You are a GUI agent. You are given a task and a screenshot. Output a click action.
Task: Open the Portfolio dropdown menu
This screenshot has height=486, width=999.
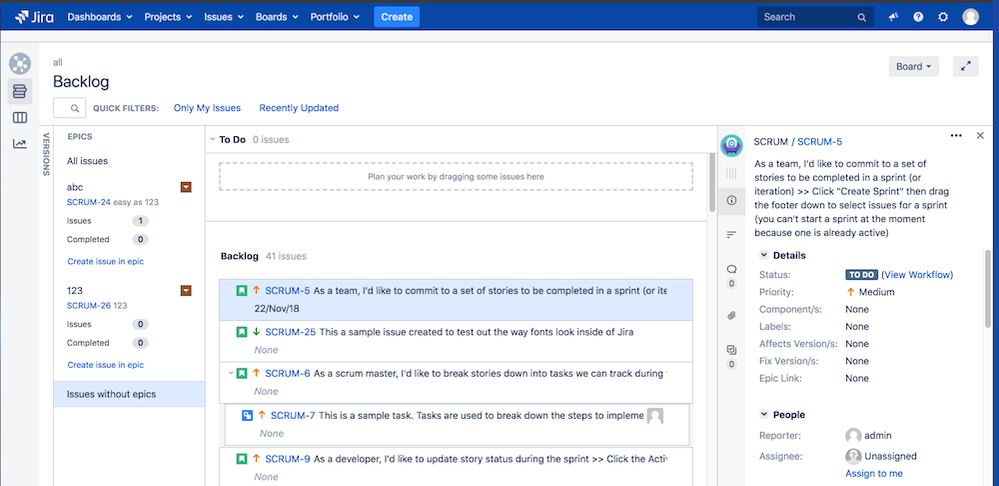pyautogui.click(x=335, y=17)
